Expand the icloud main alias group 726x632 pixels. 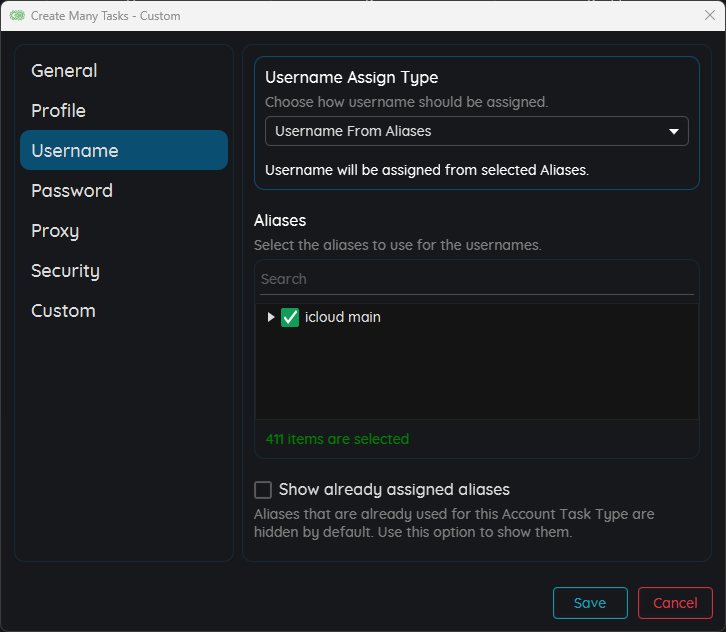coord(270,317)
